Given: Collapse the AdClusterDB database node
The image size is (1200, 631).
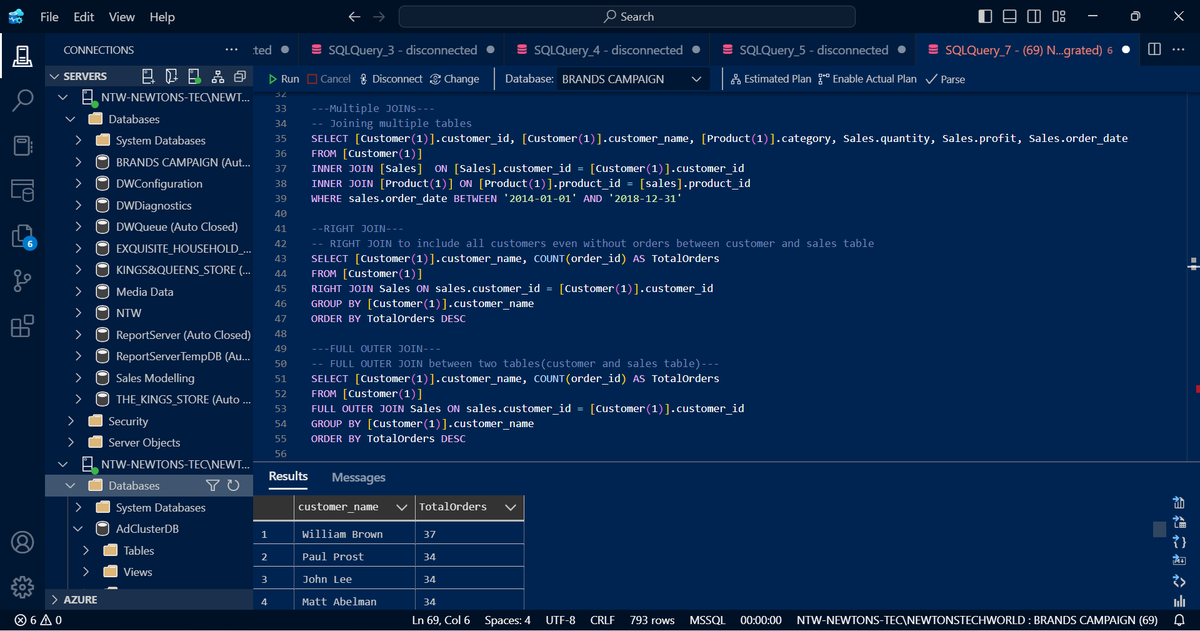Looking at the screenshot, I should (x=78, y=529).
